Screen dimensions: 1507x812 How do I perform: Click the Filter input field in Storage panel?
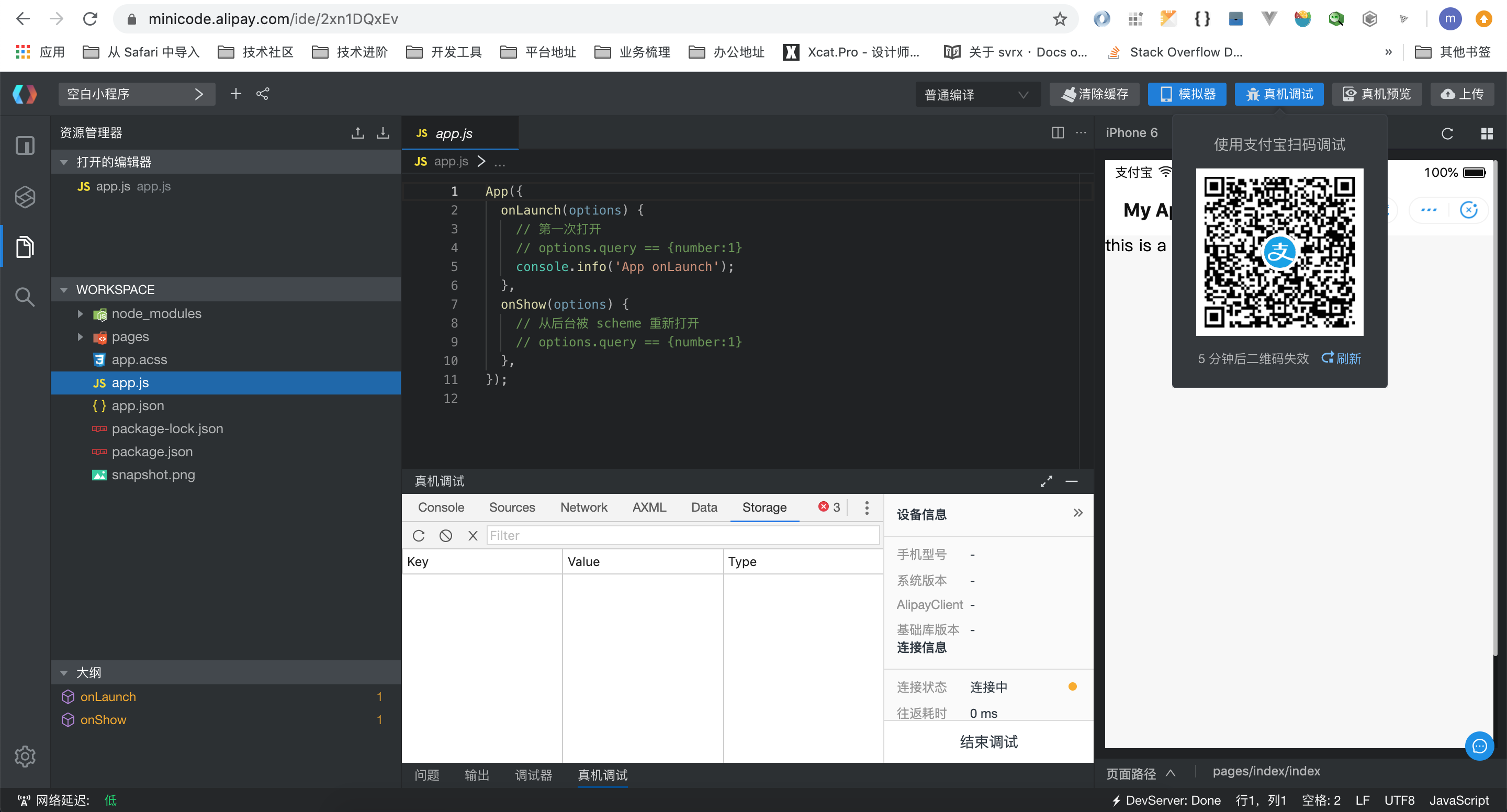(684, 536)
